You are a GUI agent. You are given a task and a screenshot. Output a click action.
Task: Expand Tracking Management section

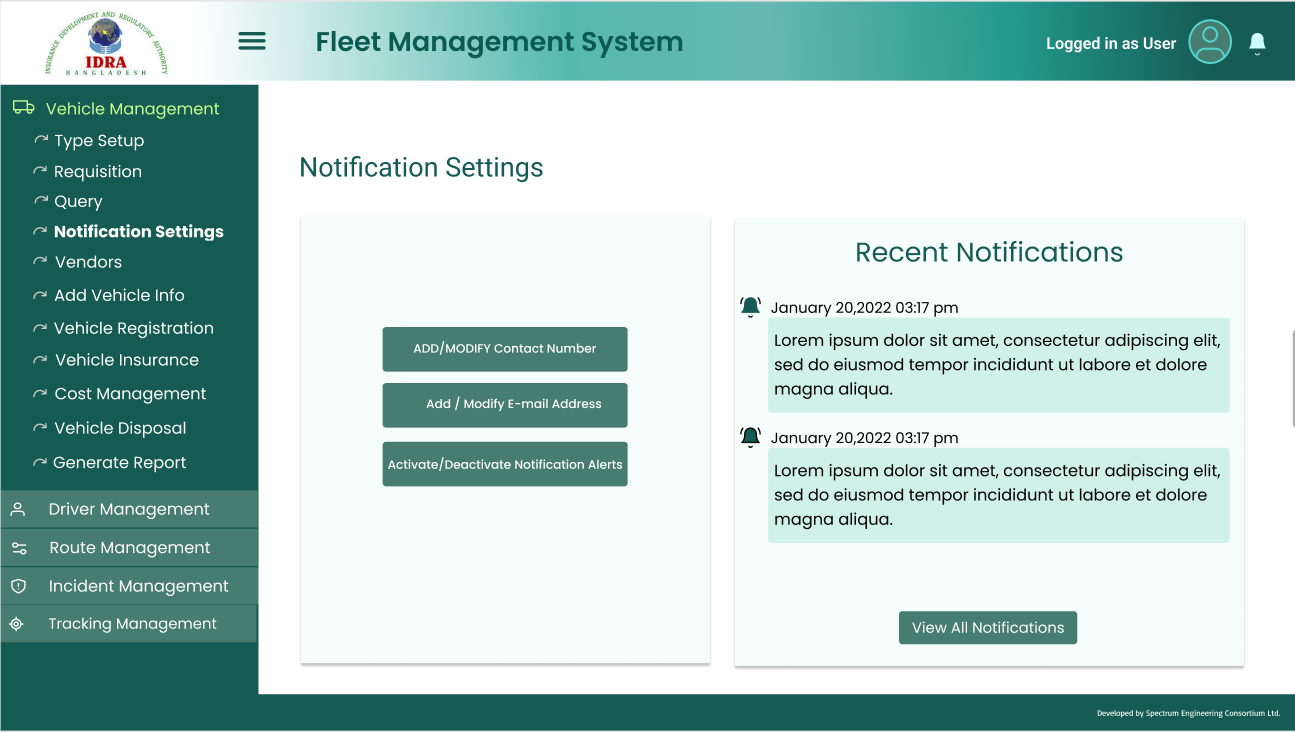pyautogui.click(x=129, y=624)
